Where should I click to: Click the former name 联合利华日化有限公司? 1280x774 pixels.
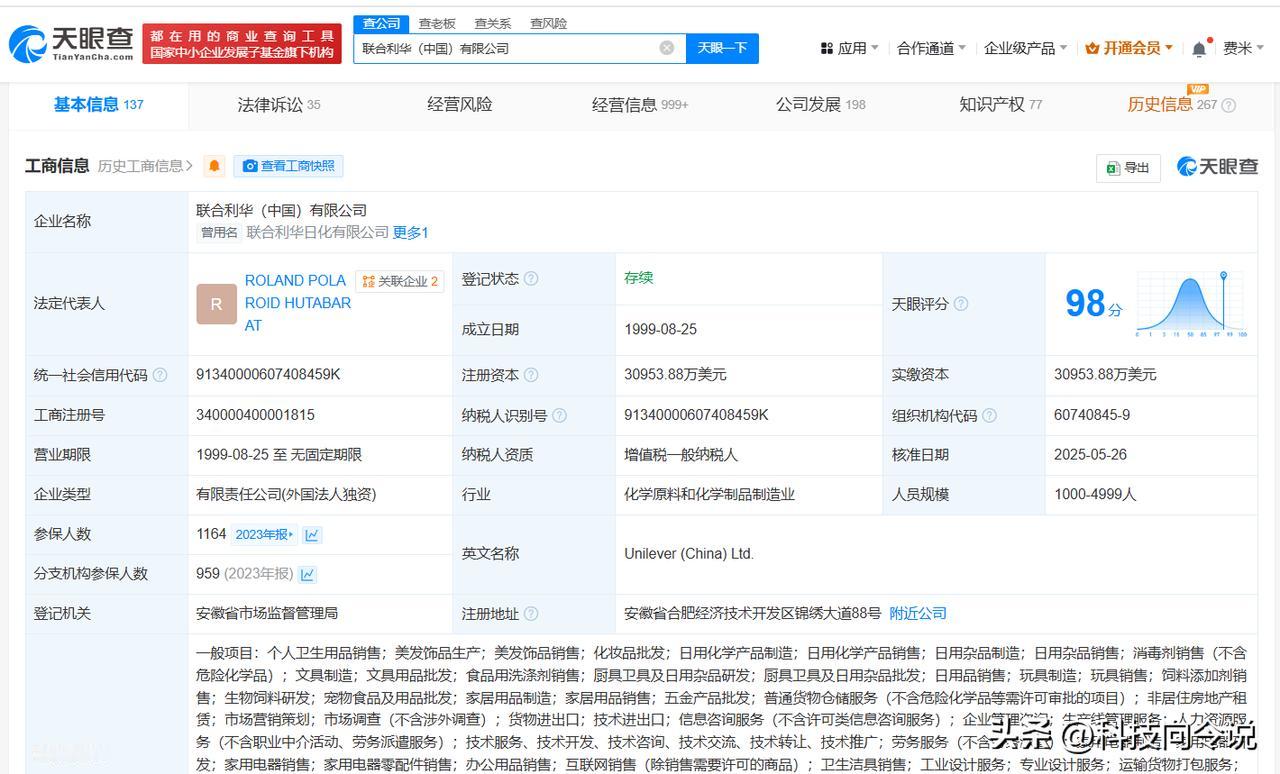(x=318, y=233)
